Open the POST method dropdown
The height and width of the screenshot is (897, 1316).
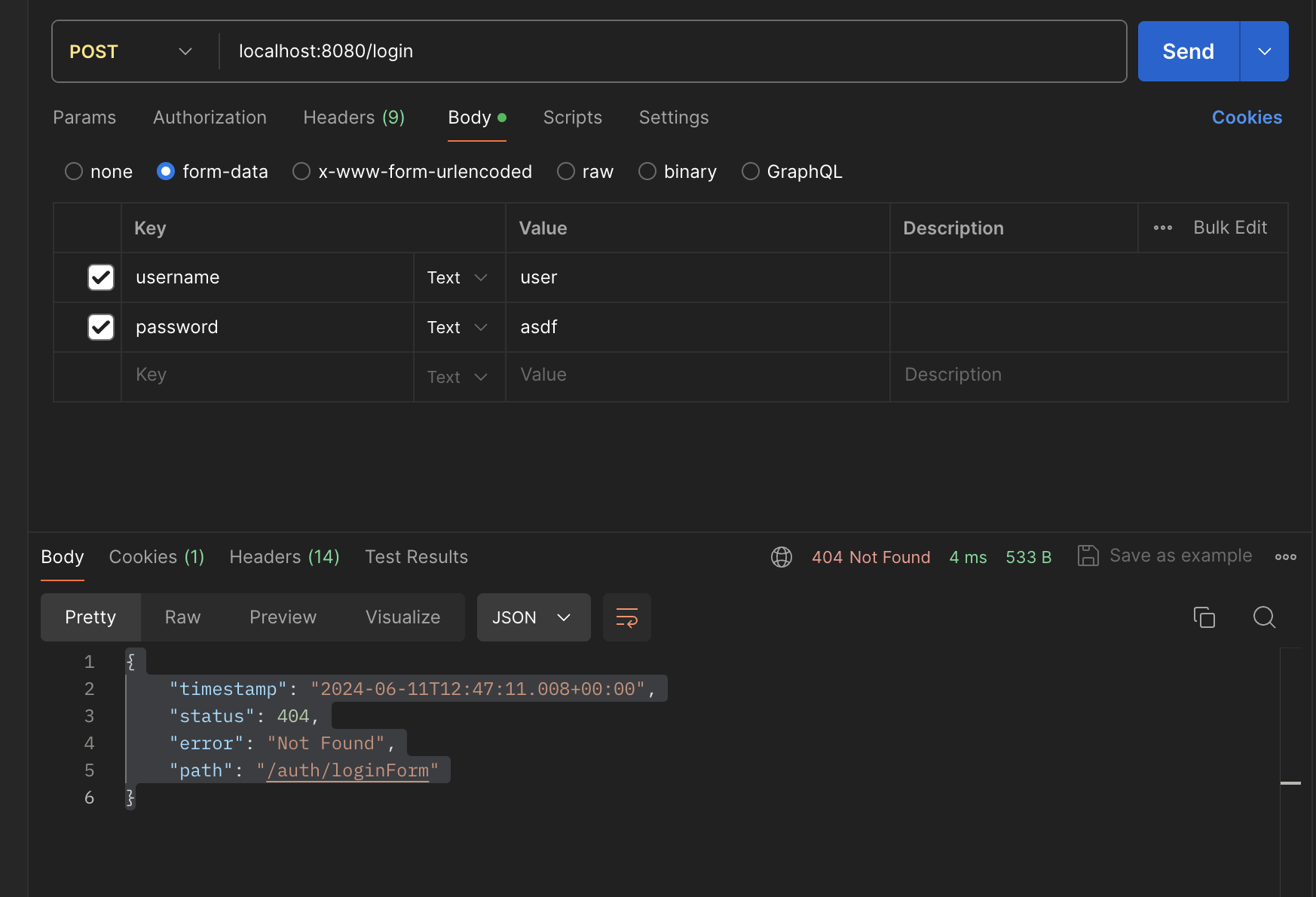point(131,51)
